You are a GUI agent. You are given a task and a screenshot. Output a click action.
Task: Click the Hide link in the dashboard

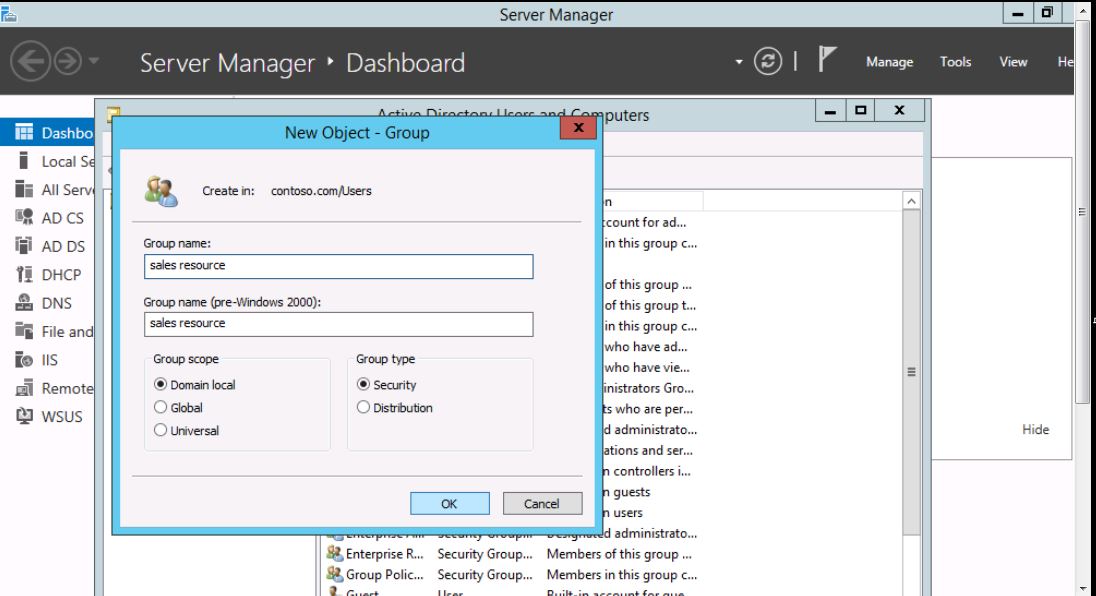click(x=1035, y=430)
